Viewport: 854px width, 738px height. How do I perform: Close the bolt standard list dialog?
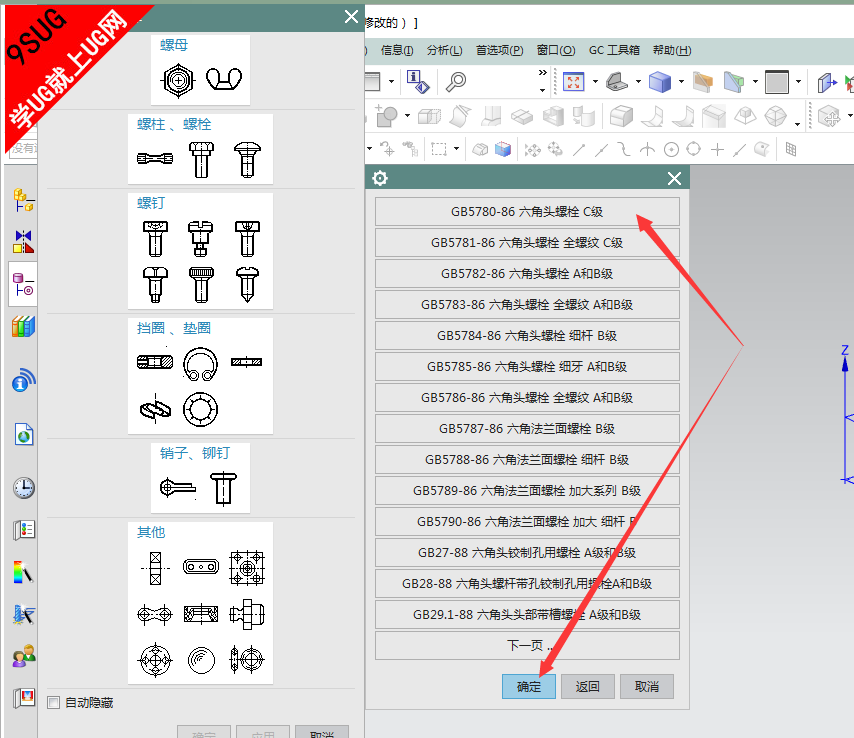point(674,178)
